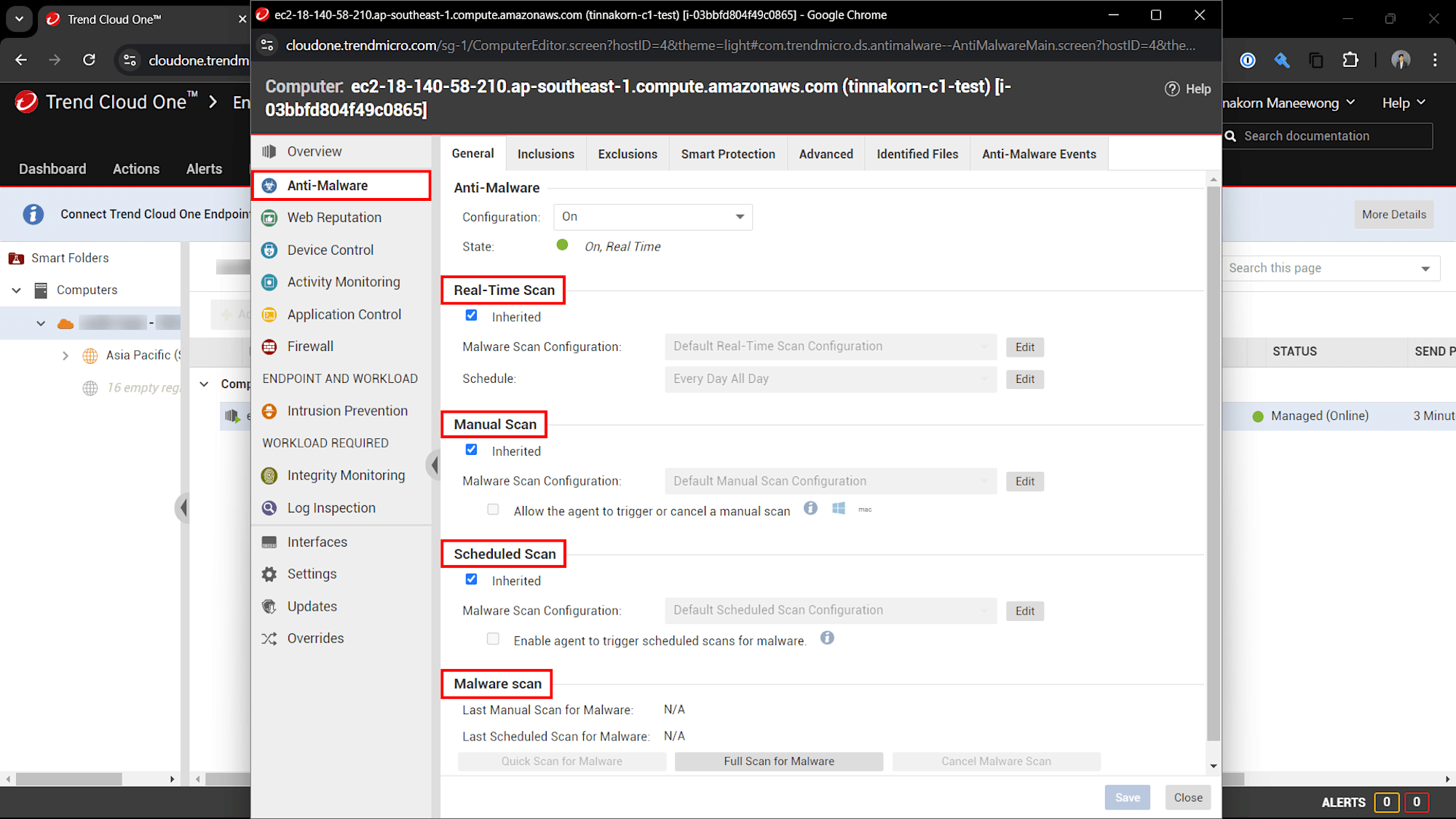Image resolution: width=1456 pixels, height=819 pixels.
Task: Uncheck Inherited under Manual Scan
Action: tap(472, 450)
